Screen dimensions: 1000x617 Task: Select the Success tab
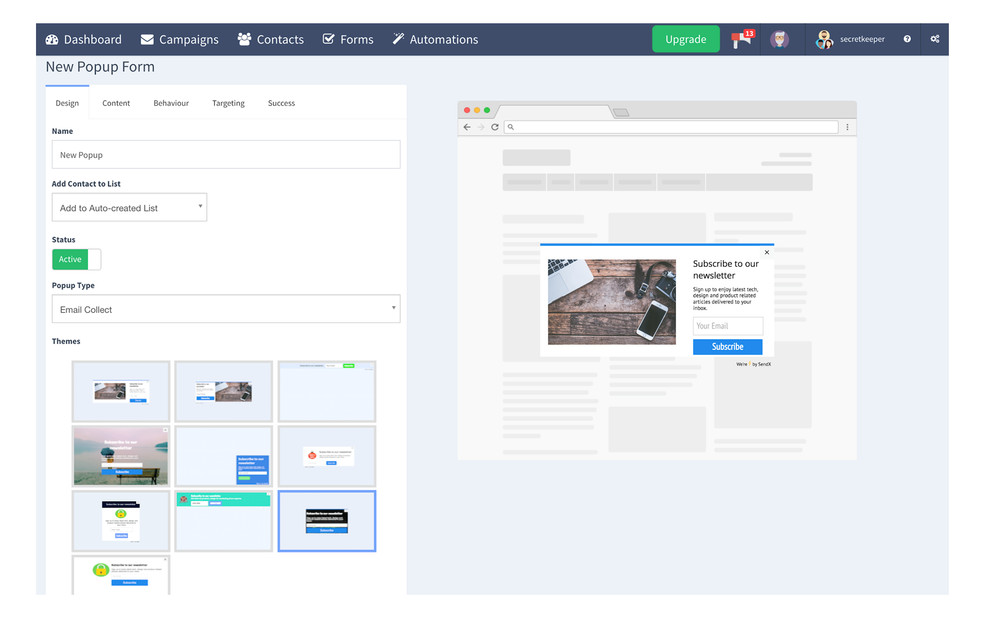281,103
